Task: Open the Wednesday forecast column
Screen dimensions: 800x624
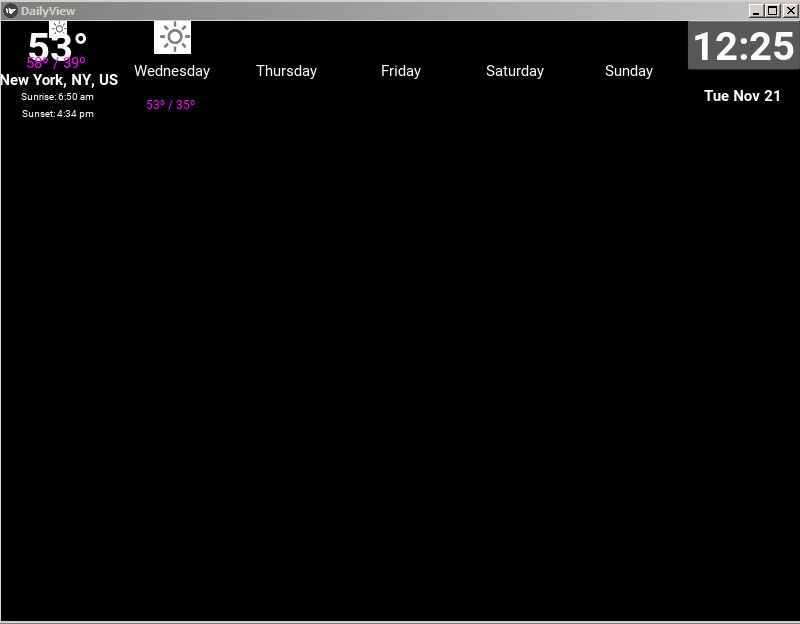Action: [172, 71]
